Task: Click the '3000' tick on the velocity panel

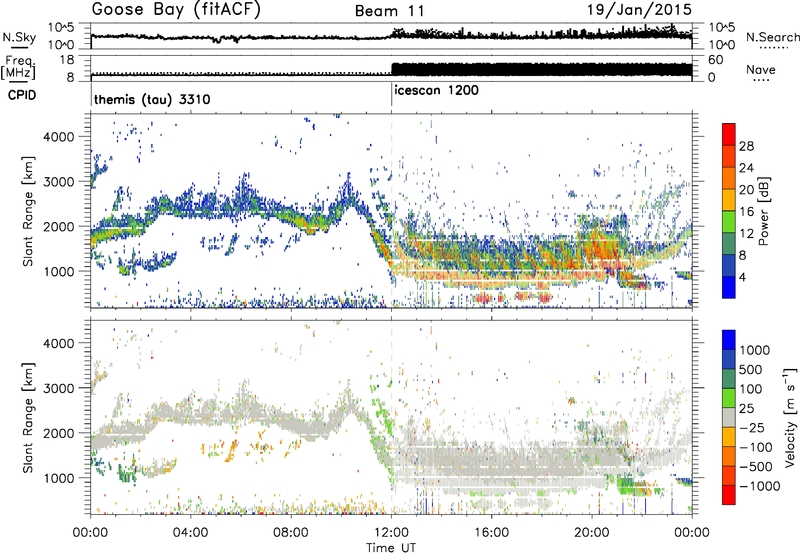Action: tap(58, 388)
